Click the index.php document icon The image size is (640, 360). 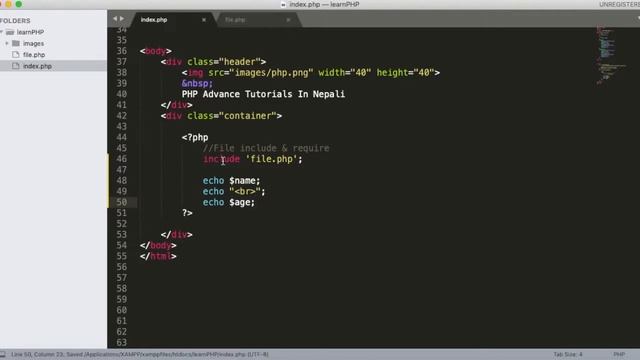[x=16, y=66]
